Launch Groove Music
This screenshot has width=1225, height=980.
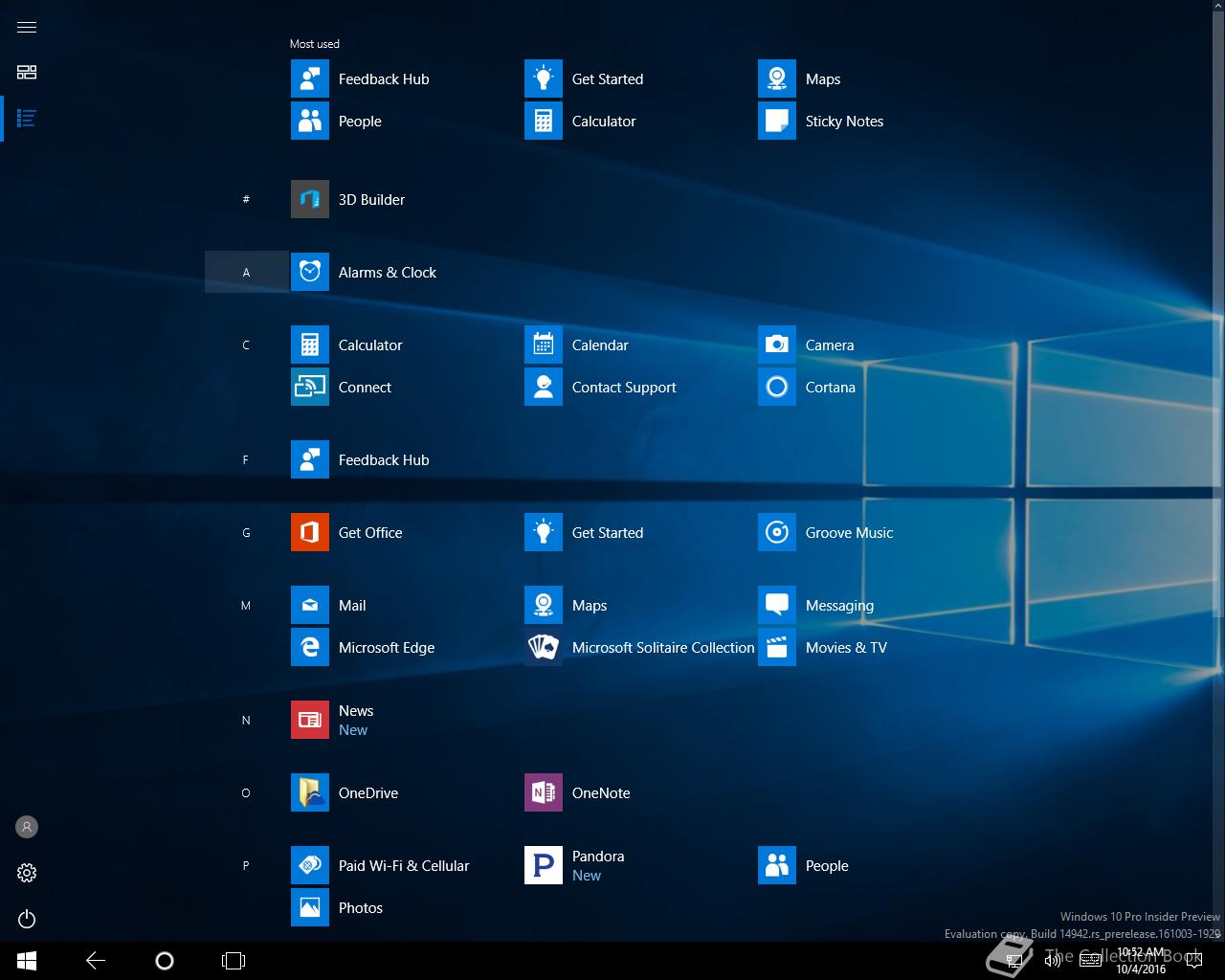[873, 532]
